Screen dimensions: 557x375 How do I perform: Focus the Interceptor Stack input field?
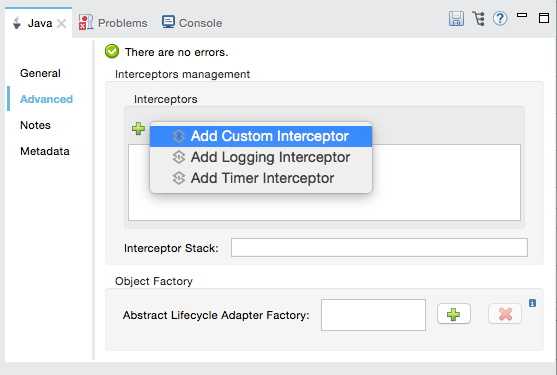pyautogui.click(x=379, y=248)
